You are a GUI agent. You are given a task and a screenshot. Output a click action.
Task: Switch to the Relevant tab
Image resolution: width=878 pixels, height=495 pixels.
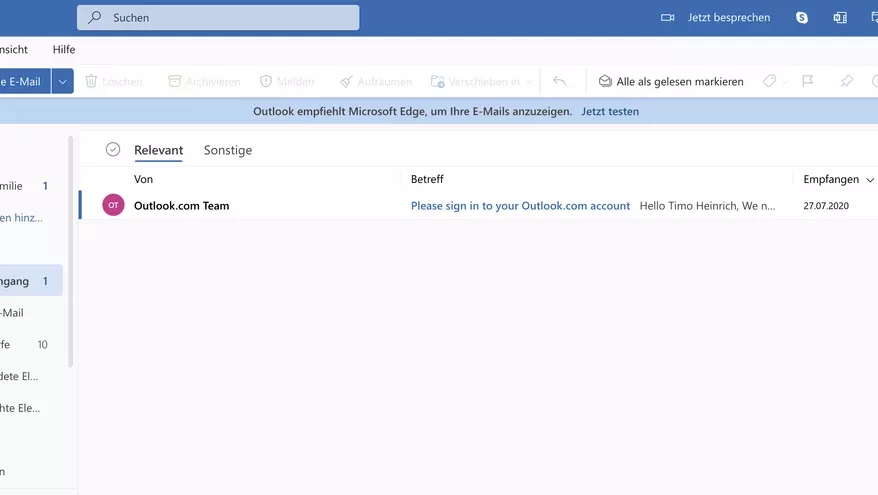pyautogui.click(x=158, y=150)
